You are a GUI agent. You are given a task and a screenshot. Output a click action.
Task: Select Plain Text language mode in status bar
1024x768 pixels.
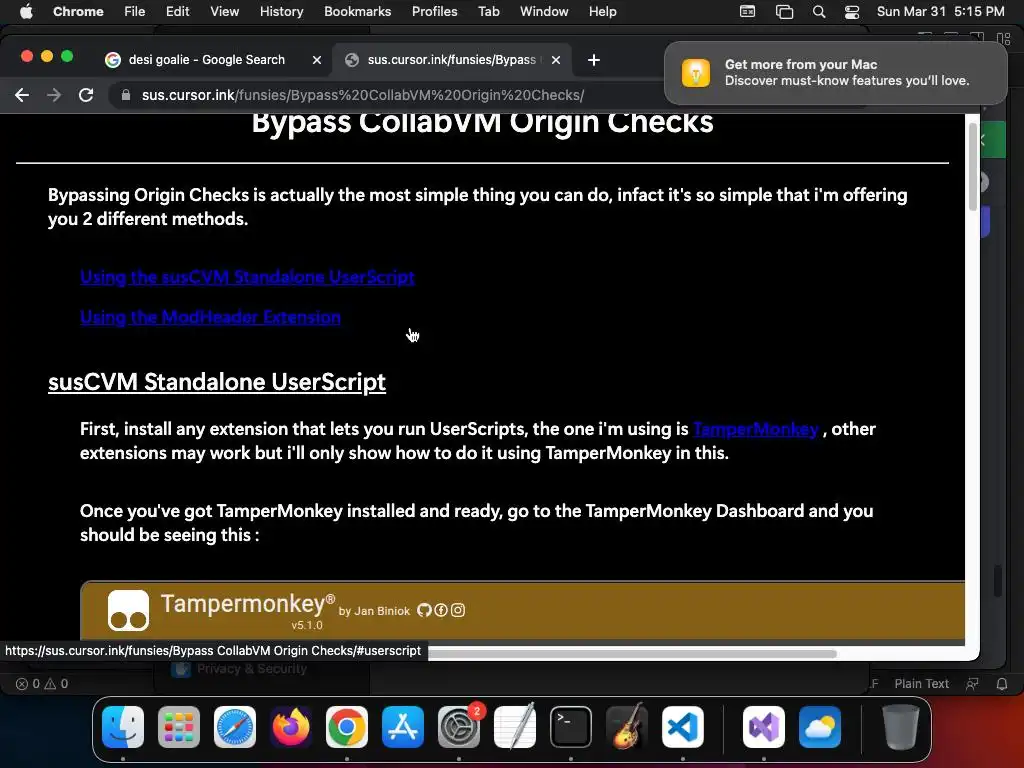click(921, 684)
